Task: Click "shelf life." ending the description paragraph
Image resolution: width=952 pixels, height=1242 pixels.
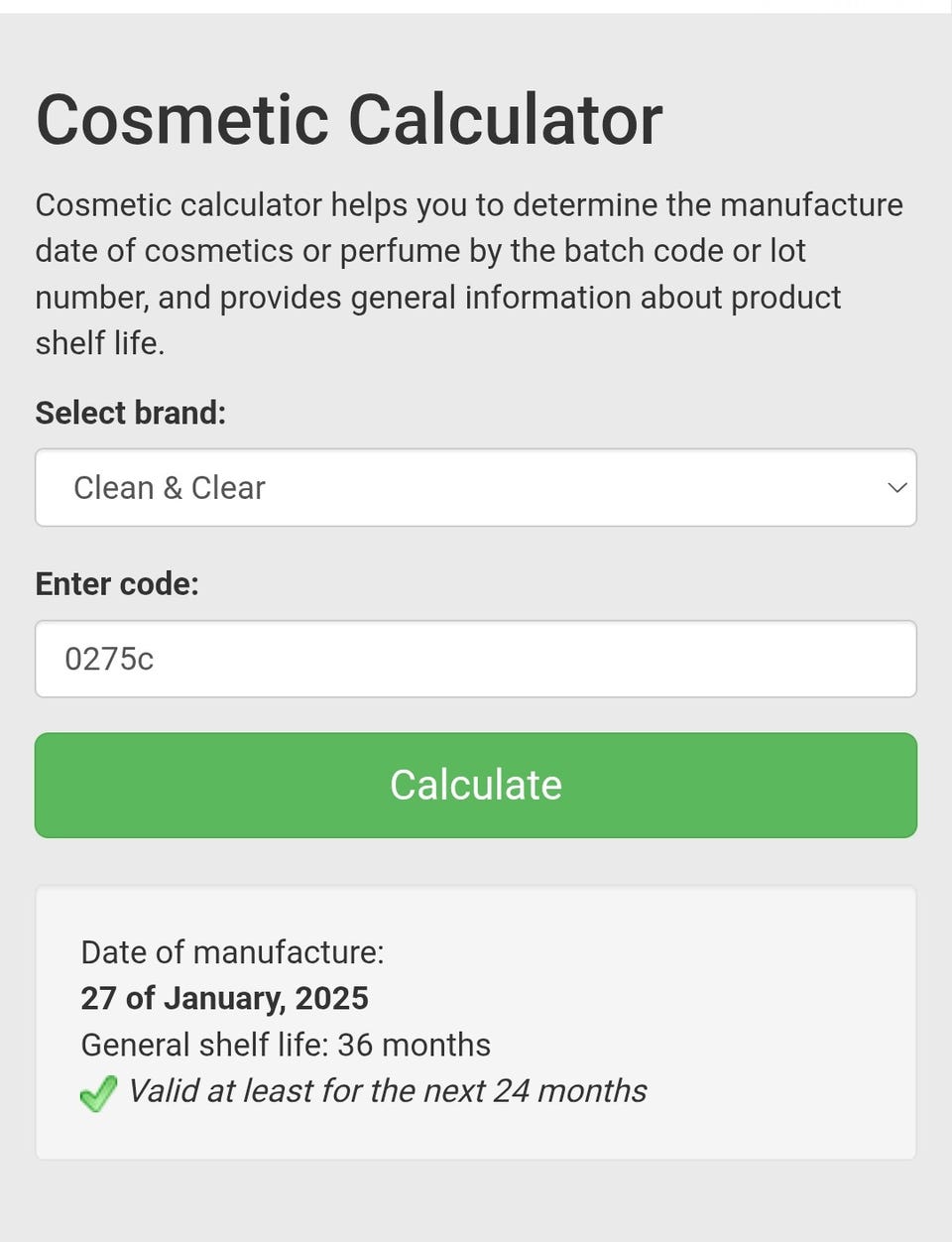Action: (x=99, y=343)
